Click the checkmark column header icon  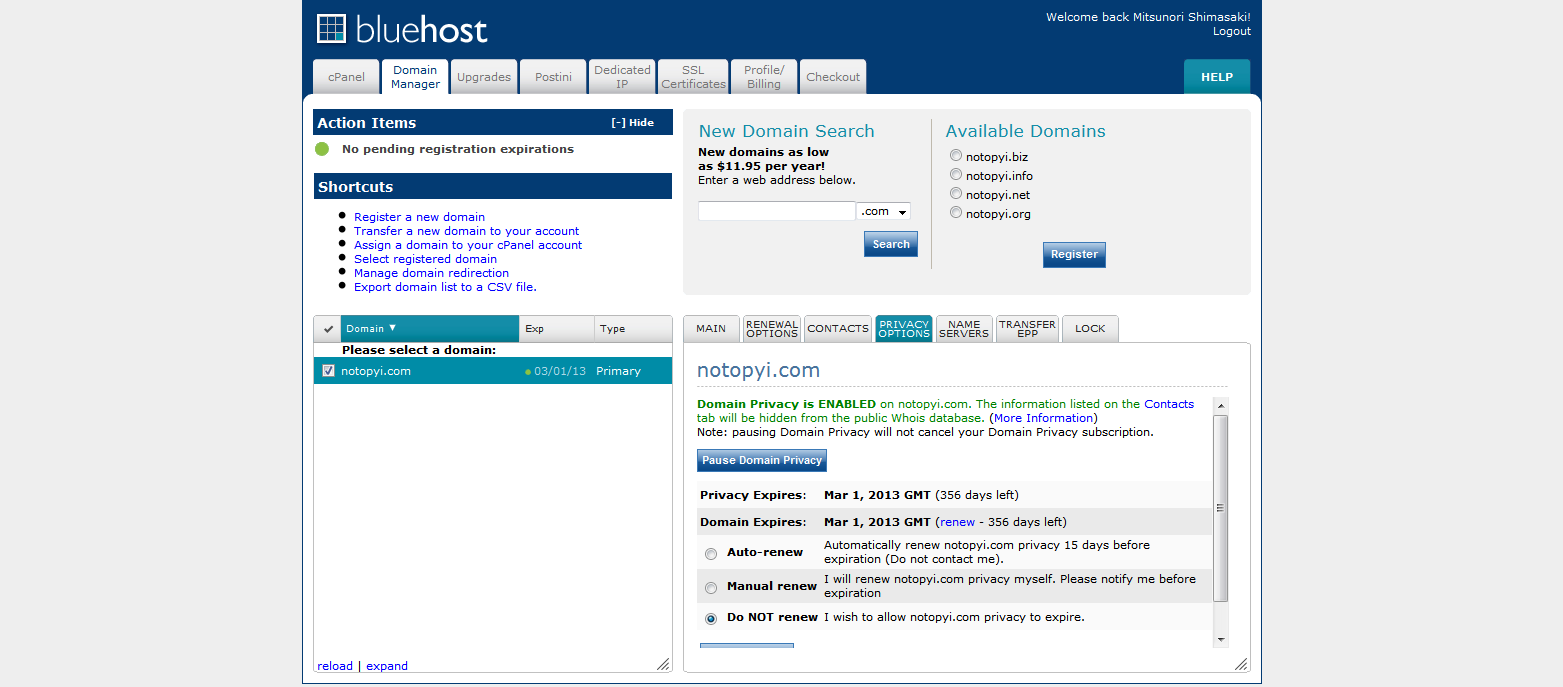coord(328,328)
